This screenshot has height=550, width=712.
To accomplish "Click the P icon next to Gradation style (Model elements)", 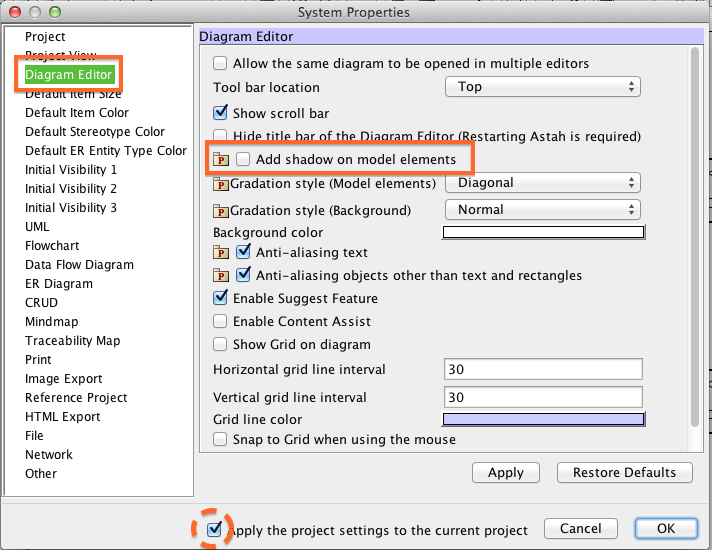I will (x=221, y=184).
